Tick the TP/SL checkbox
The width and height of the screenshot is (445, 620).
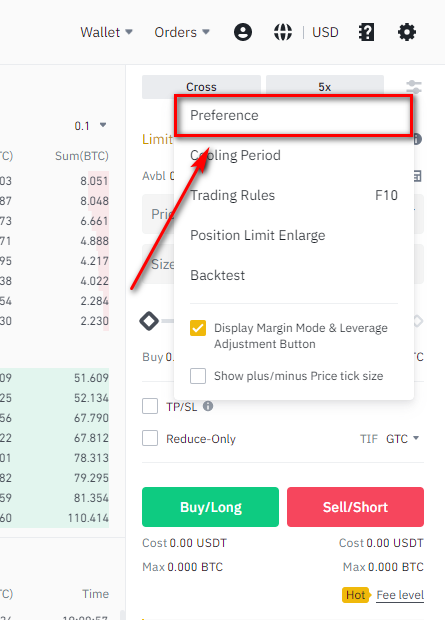(150, 406)
